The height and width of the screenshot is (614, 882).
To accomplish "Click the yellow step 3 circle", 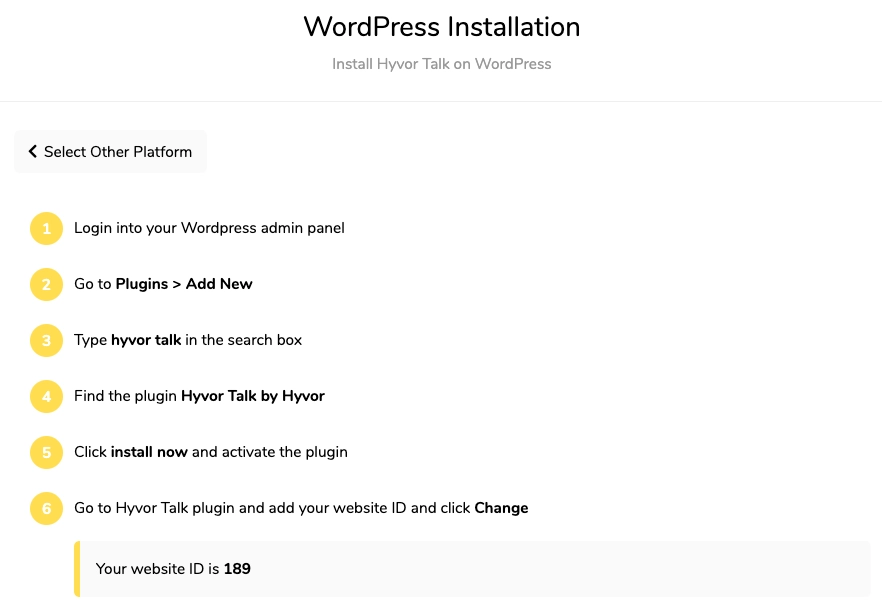I will tap(46, 340).
